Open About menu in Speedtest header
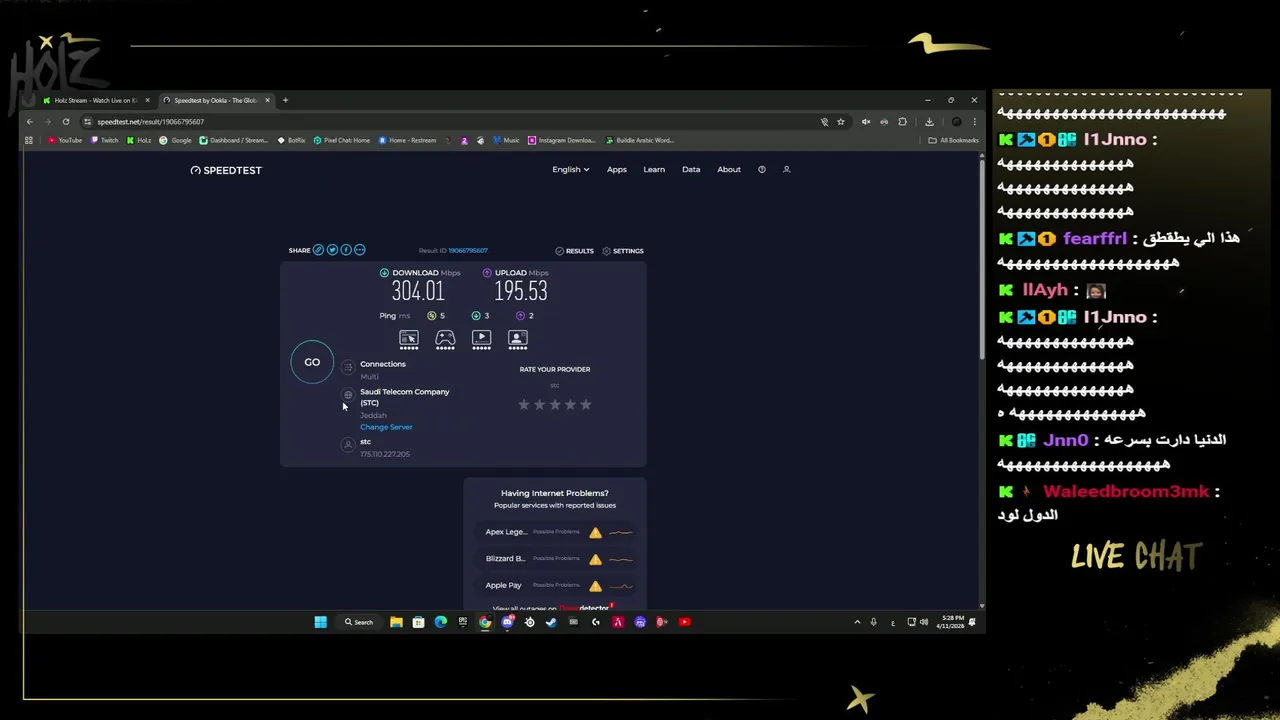 pyautogui.click(x=729, y=170)
